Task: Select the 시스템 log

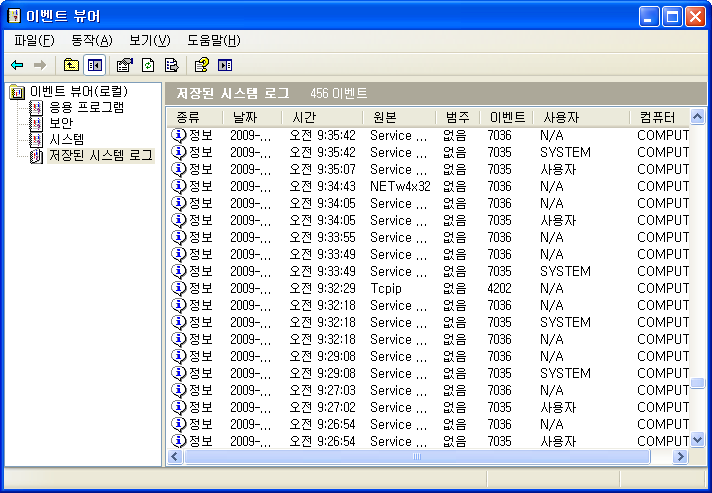Action: (x=67, y=139)
